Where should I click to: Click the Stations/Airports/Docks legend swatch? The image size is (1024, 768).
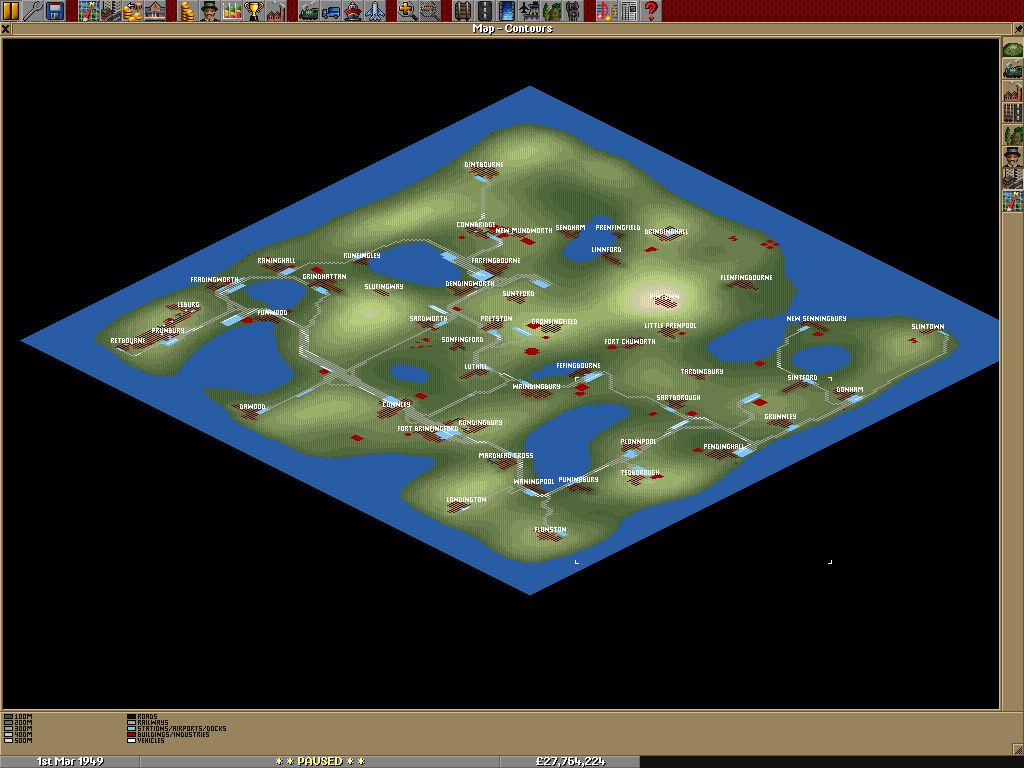pyautogui.click(x=131, y=729)
